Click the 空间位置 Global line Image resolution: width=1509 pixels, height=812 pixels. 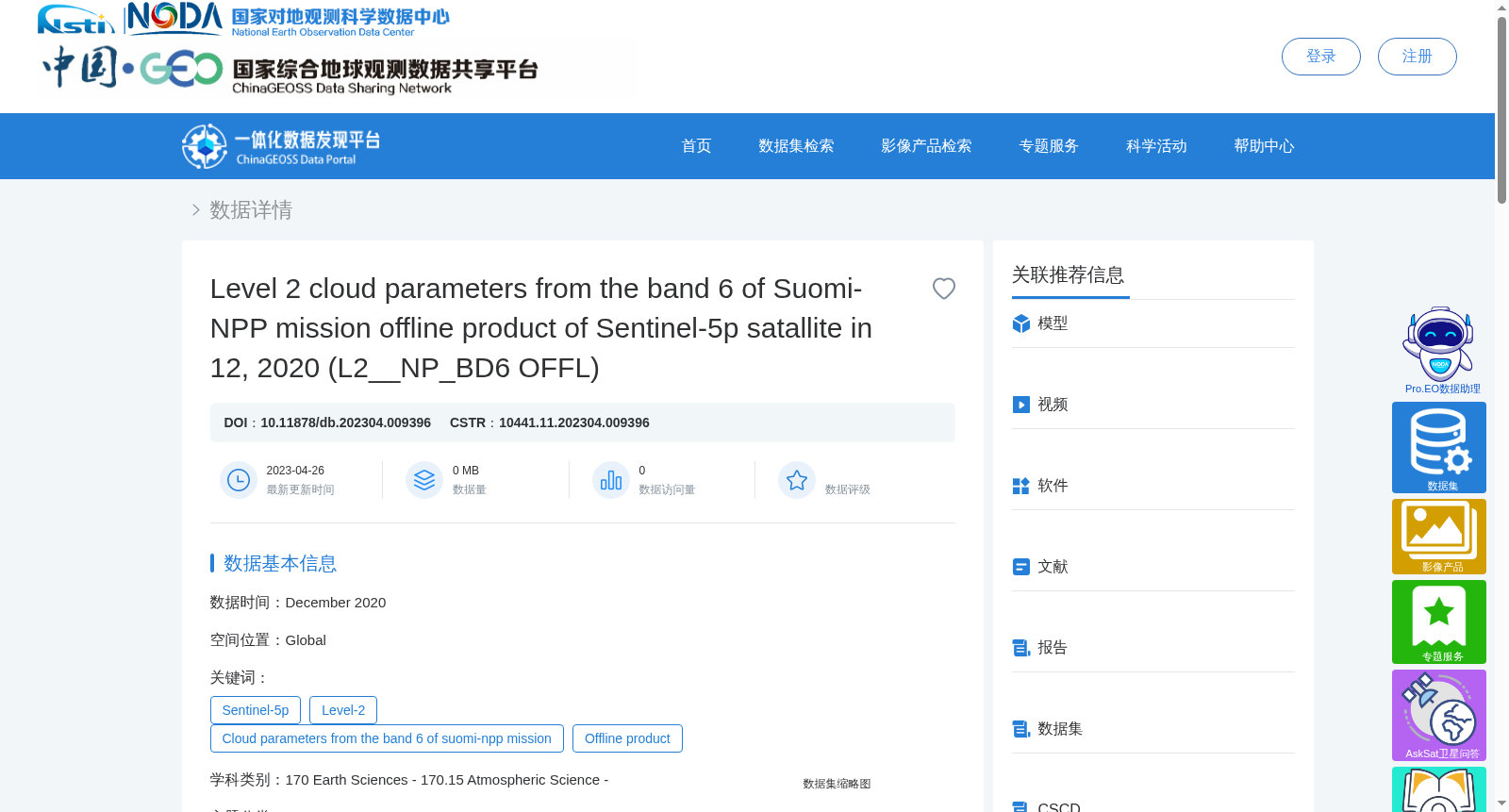(x=268, y=640)
